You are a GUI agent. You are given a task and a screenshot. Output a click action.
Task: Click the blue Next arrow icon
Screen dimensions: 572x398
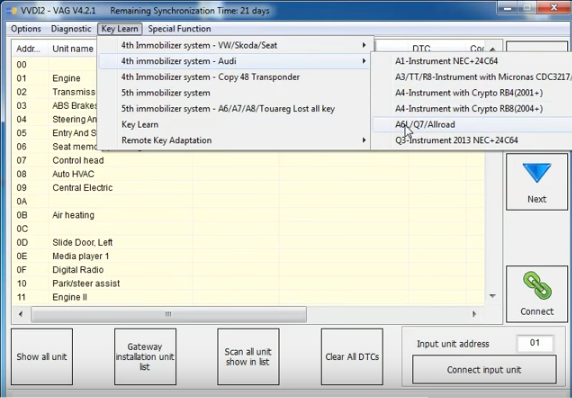click(x=537, y=173)
